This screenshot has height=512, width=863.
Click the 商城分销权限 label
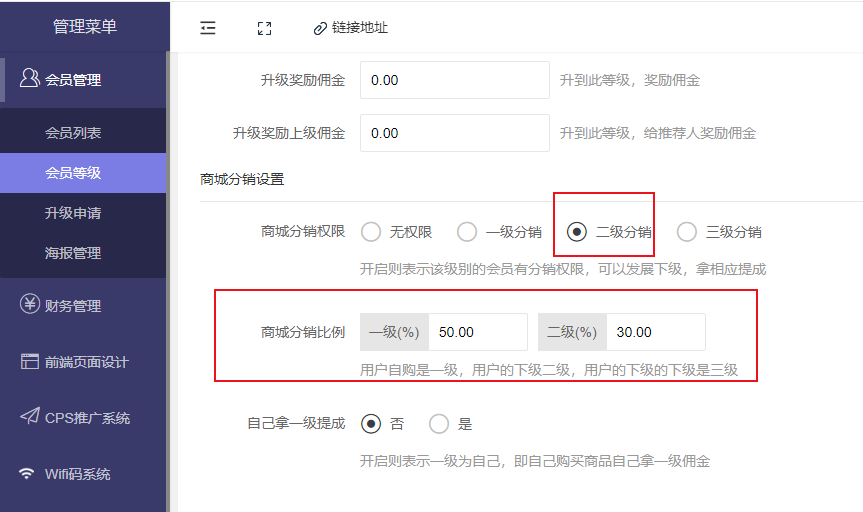pos(303,231)
